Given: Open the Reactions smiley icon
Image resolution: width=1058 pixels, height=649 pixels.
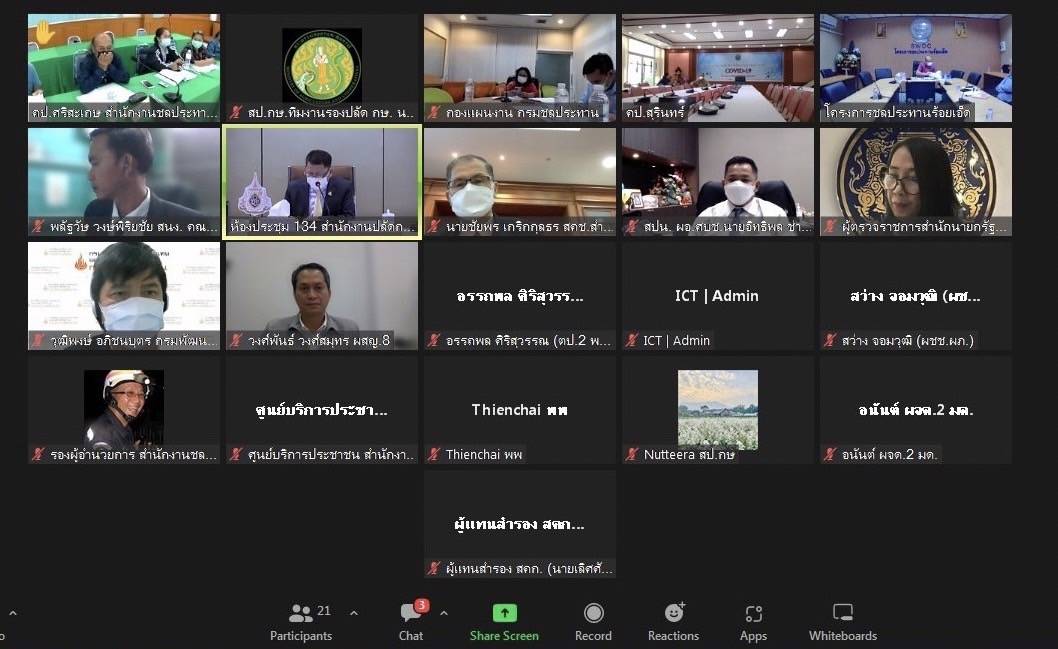Looking at the screenshot, I should (x=673, y=613).
